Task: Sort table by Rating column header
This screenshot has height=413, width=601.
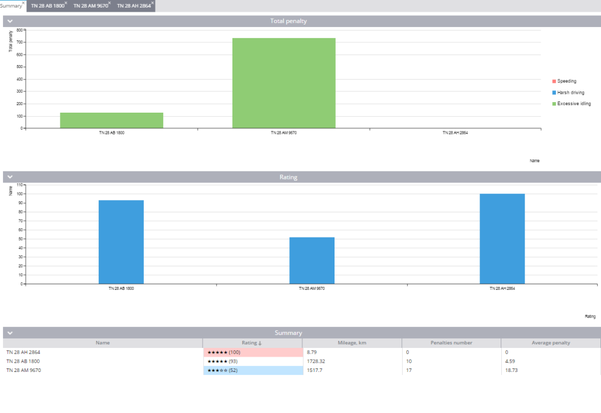Action: 252,343
